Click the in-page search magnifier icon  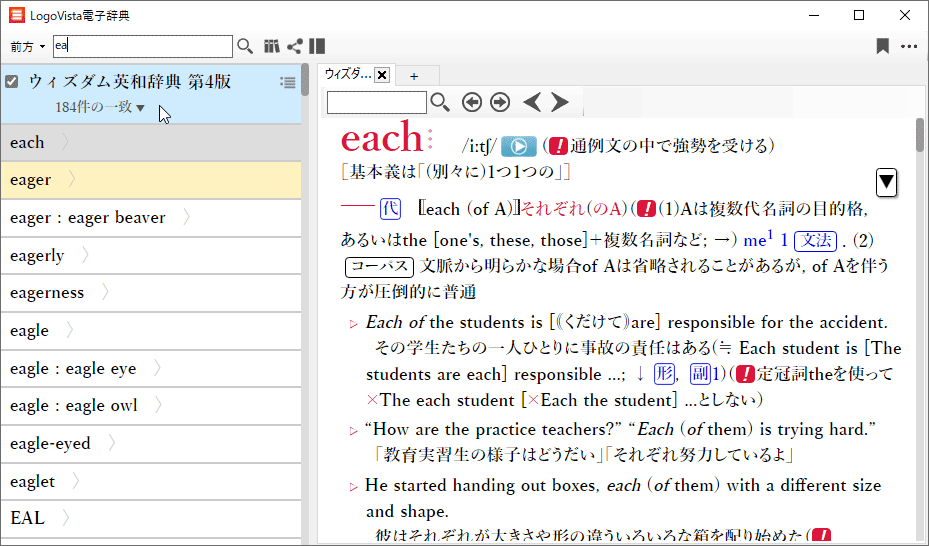440,102
